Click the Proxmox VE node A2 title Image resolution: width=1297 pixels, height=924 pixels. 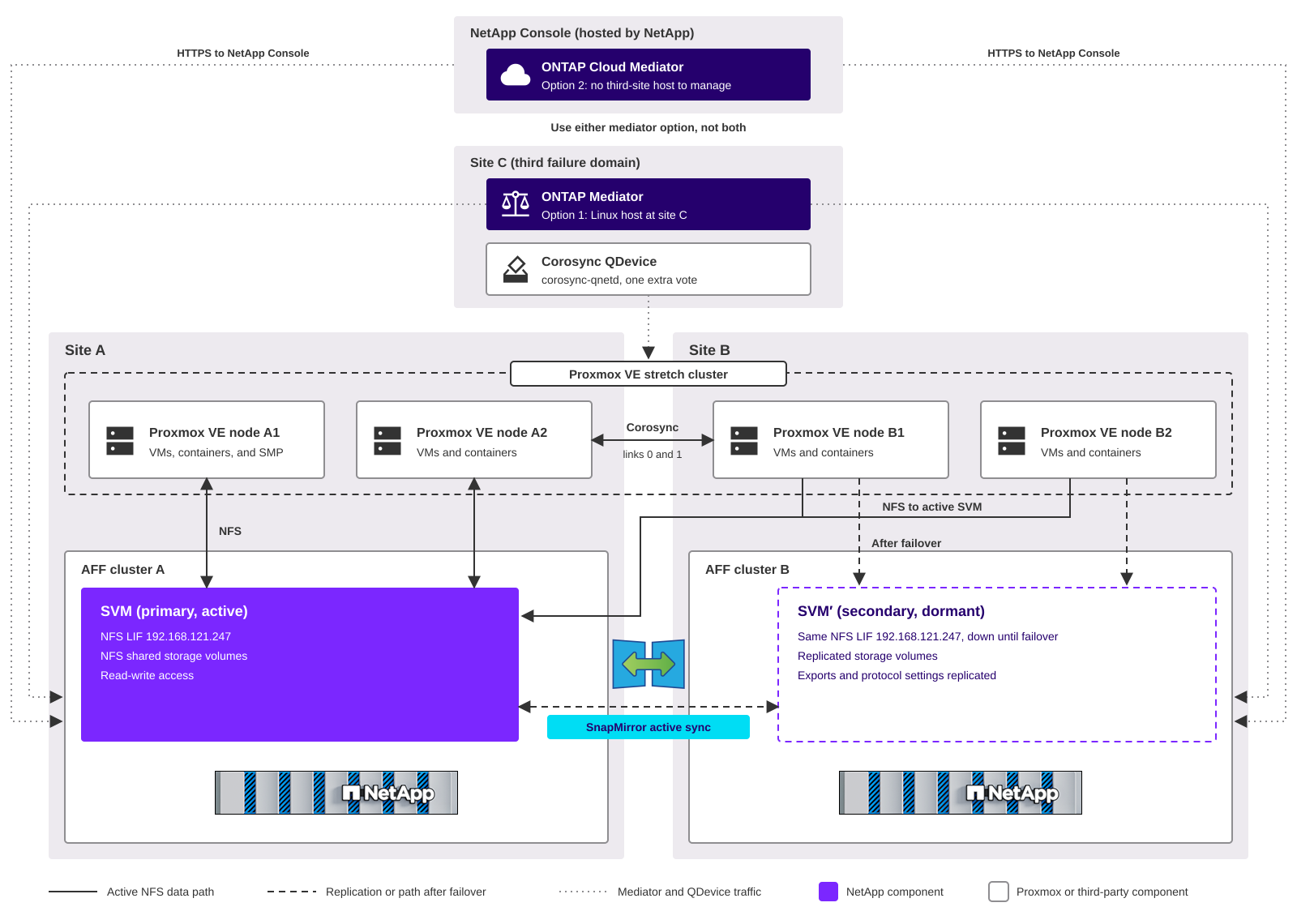[482, 433]
